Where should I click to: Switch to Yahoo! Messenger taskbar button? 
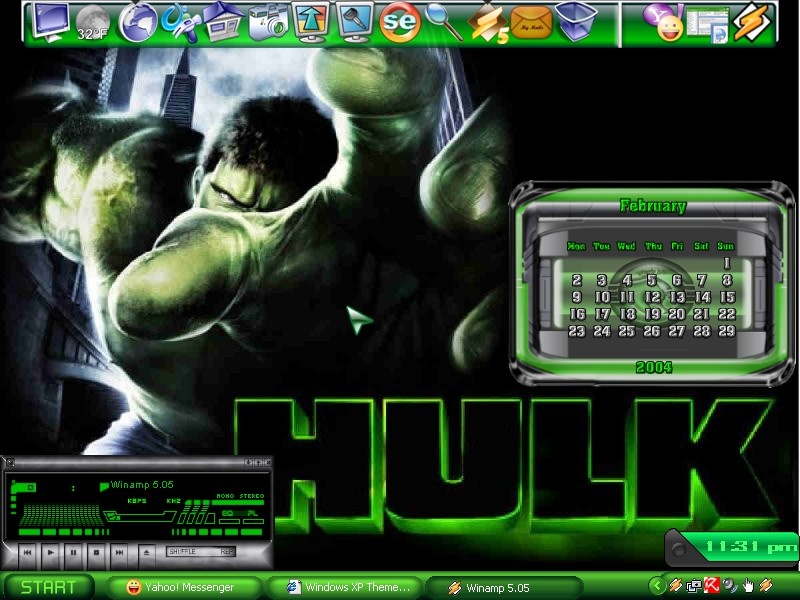pyautogui.click(x=184, y=587)
